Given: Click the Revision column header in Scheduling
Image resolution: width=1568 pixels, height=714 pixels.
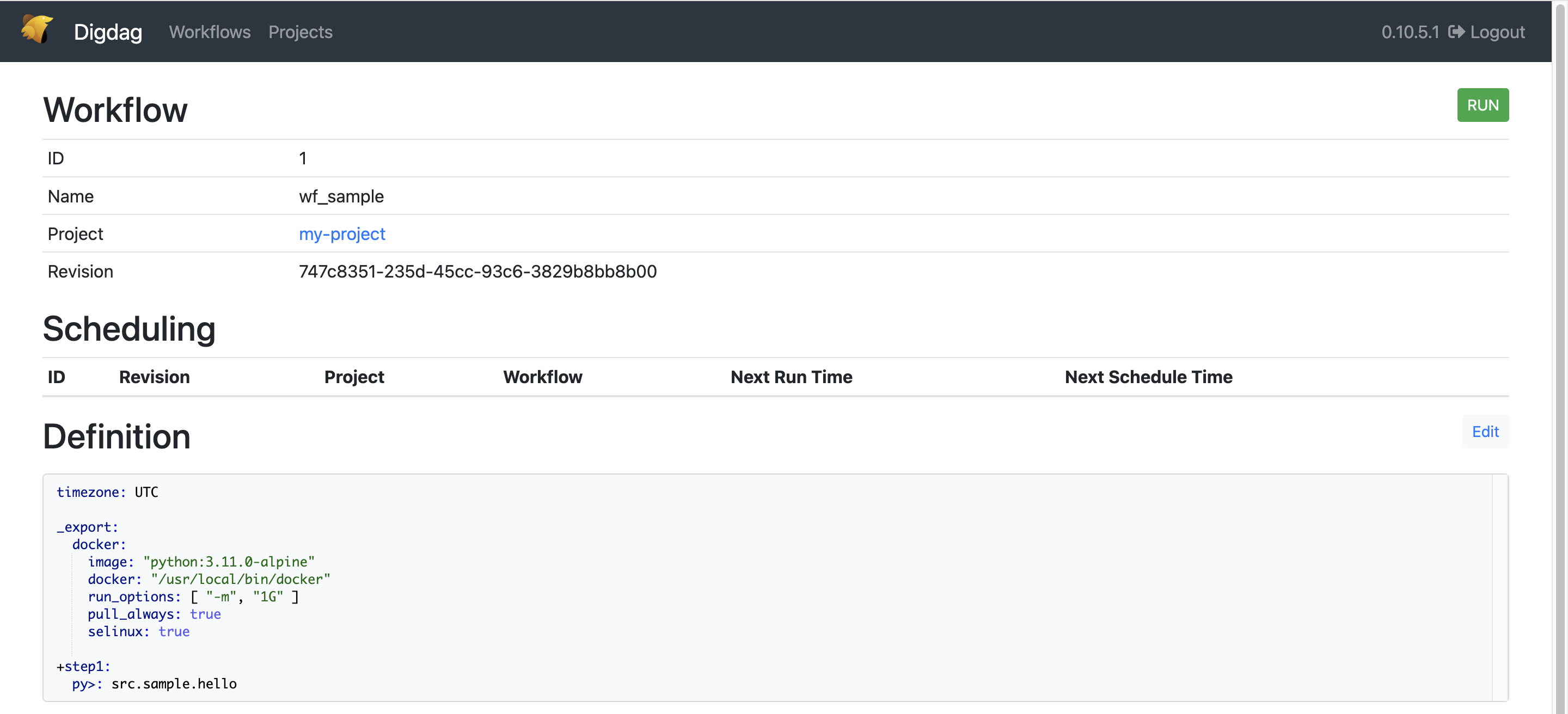Looking at the screenshot, I should [x=154, y=377].
